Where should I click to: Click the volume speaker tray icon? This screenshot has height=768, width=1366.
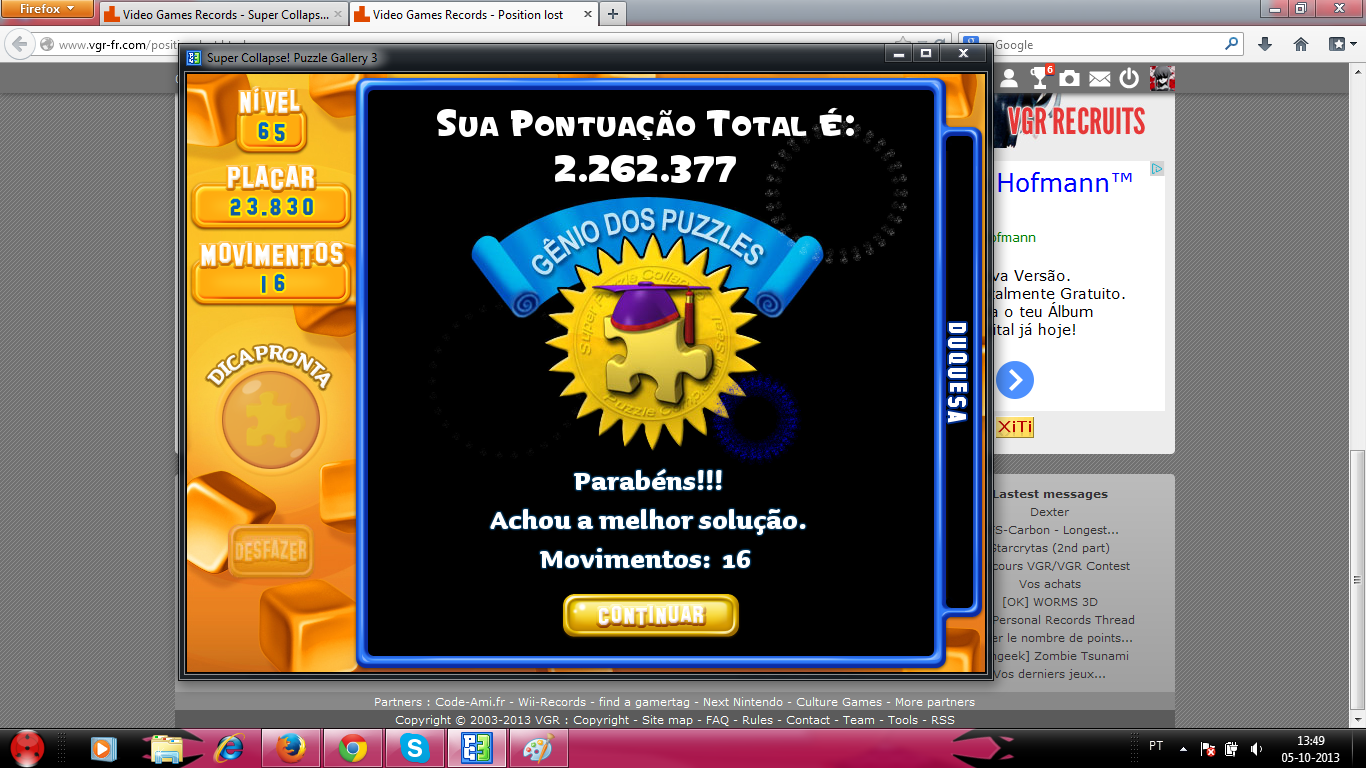[x=1256, y=748]
